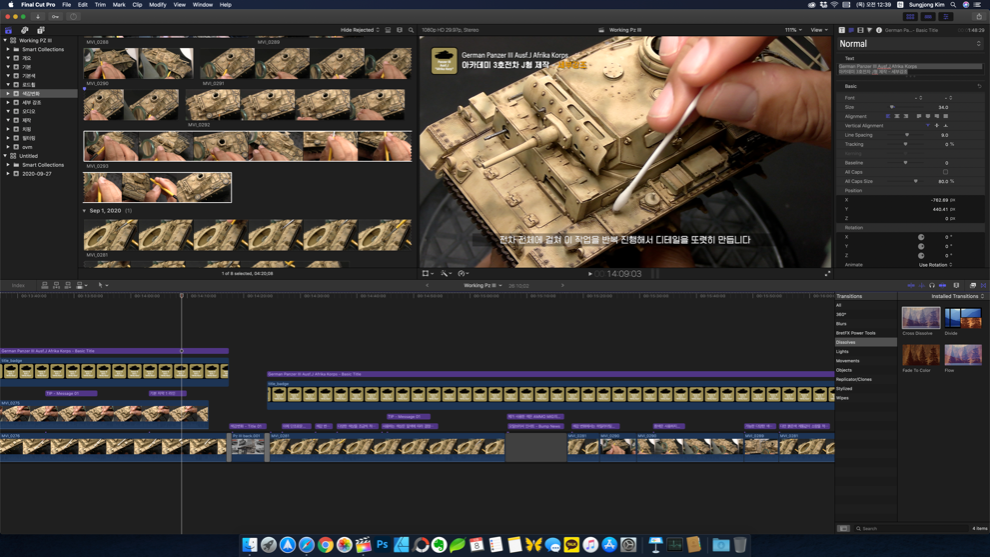This screenshot has height=557, width=990.
Task: Open the Info inspector tab
Action: pos(878,30)
